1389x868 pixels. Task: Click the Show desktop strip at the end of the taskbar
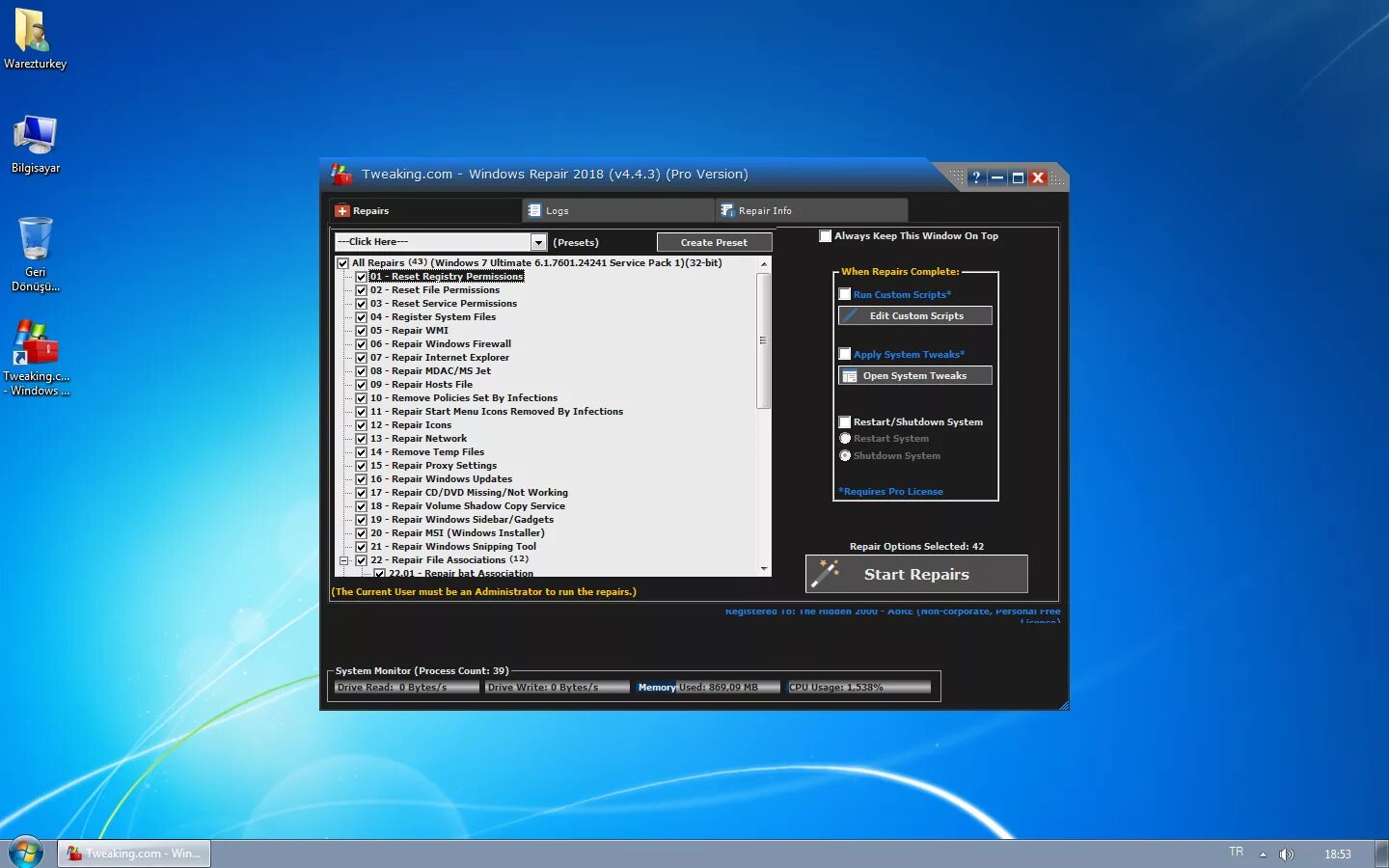(1381, 854)
